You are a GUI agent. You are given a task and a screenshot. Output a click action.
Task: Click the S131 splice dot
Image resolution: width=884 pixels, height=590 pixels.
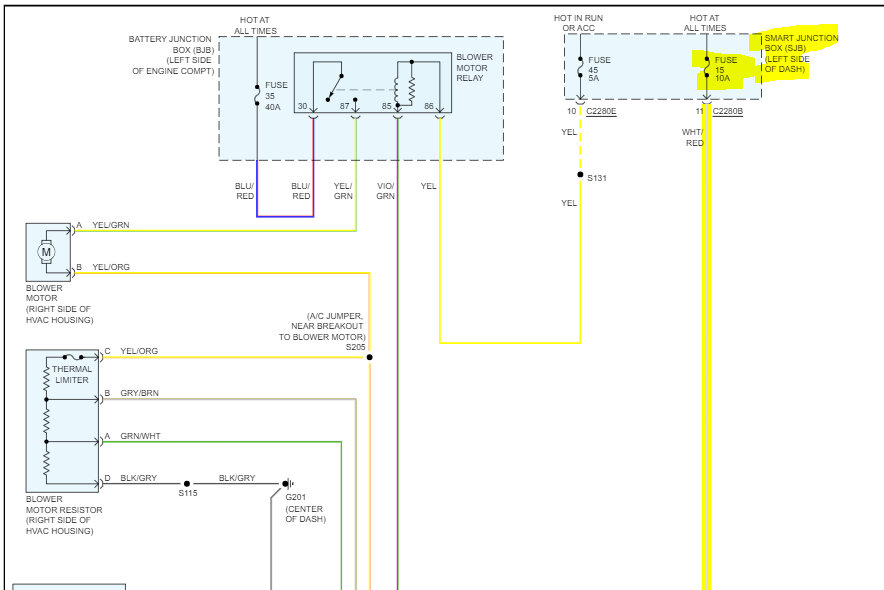pyautogui.click(x=580, y=175)
